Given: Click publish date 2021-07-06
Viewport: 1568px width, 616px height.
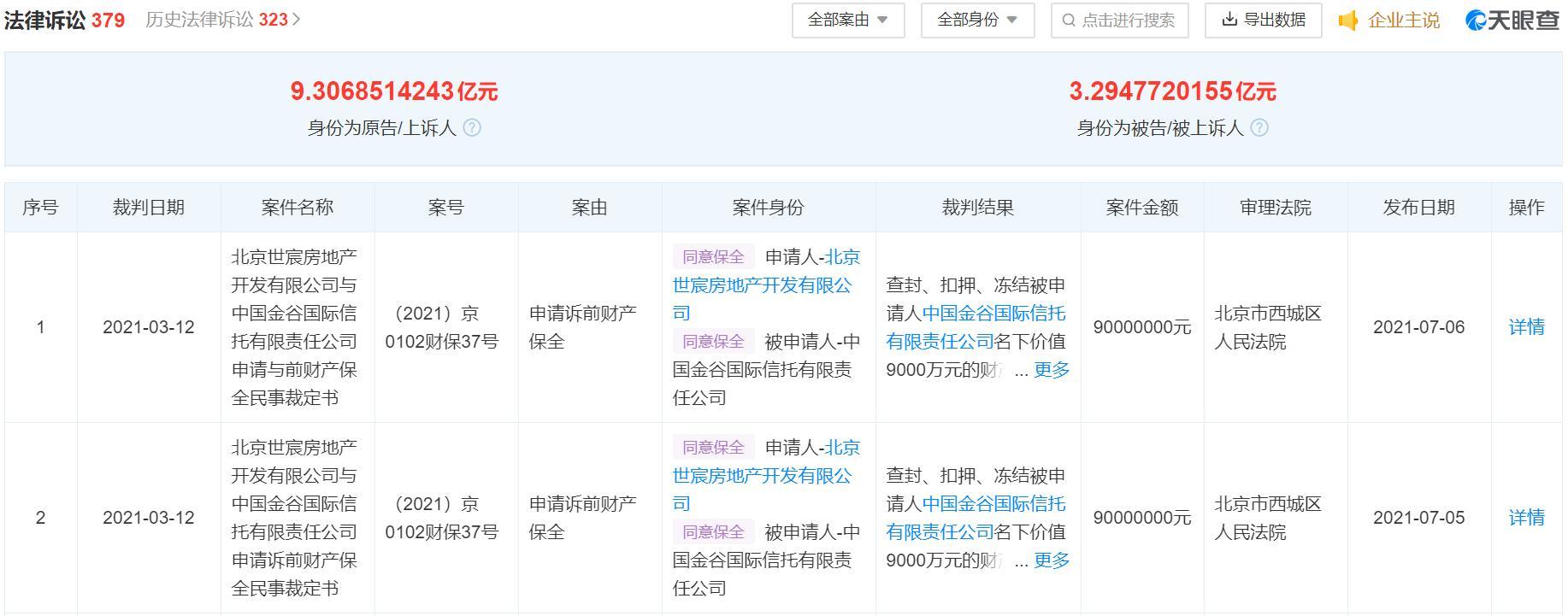Looking at the screenshot, I should 1419,327.
